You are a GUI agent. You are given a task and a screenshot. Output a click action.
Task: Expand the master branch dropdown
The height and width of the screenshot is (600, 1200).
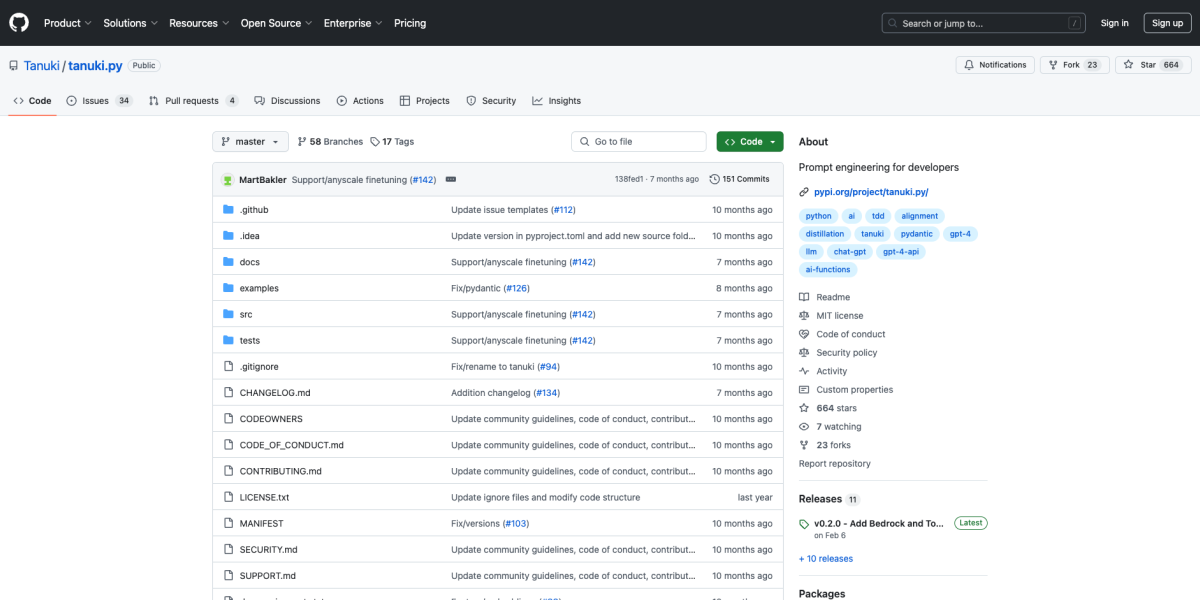pos(250,142)
